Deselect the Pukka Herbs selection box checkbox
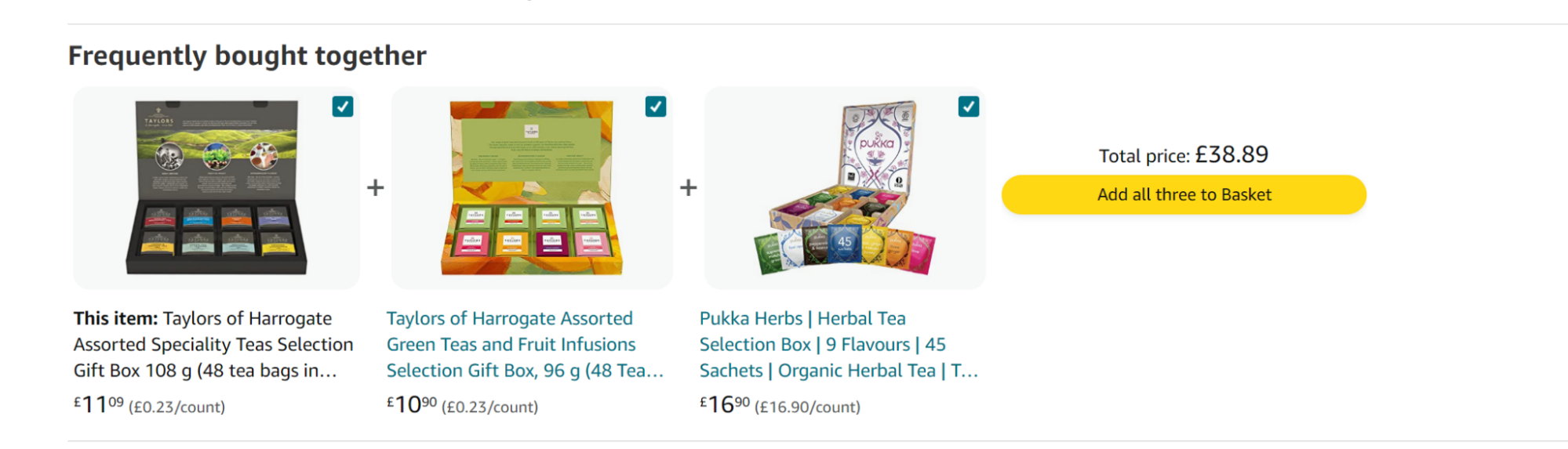This screenshot has width=1568, height=449. tap(969, 107)
